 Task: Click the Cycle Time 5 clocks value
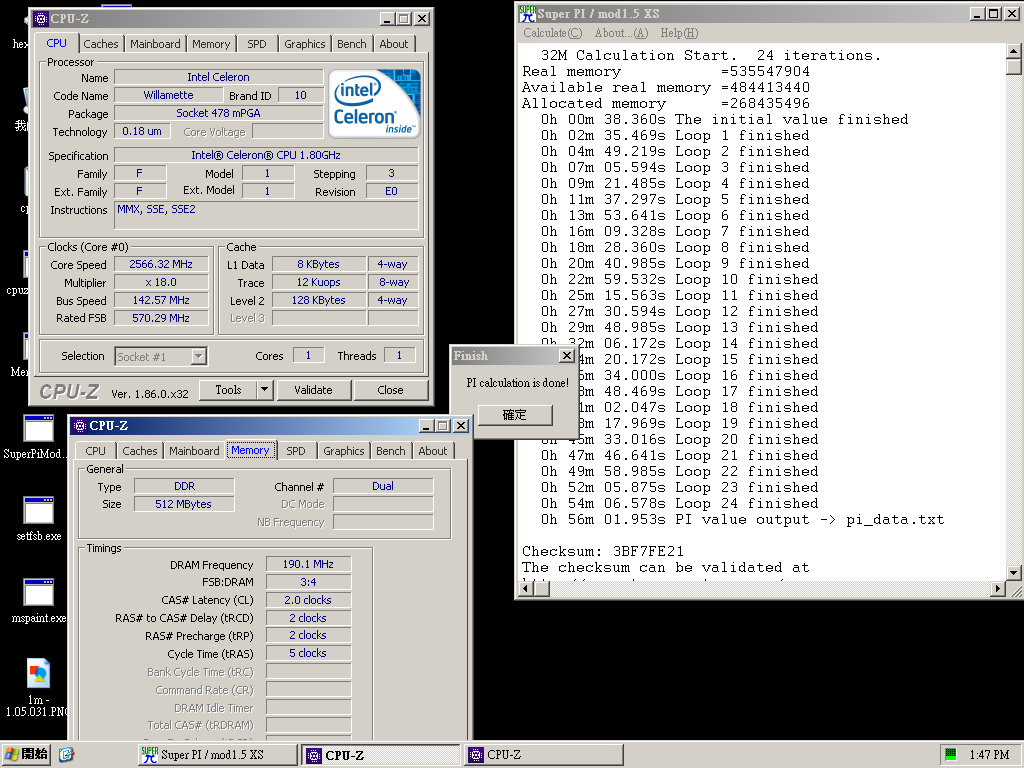click(308, 653)
